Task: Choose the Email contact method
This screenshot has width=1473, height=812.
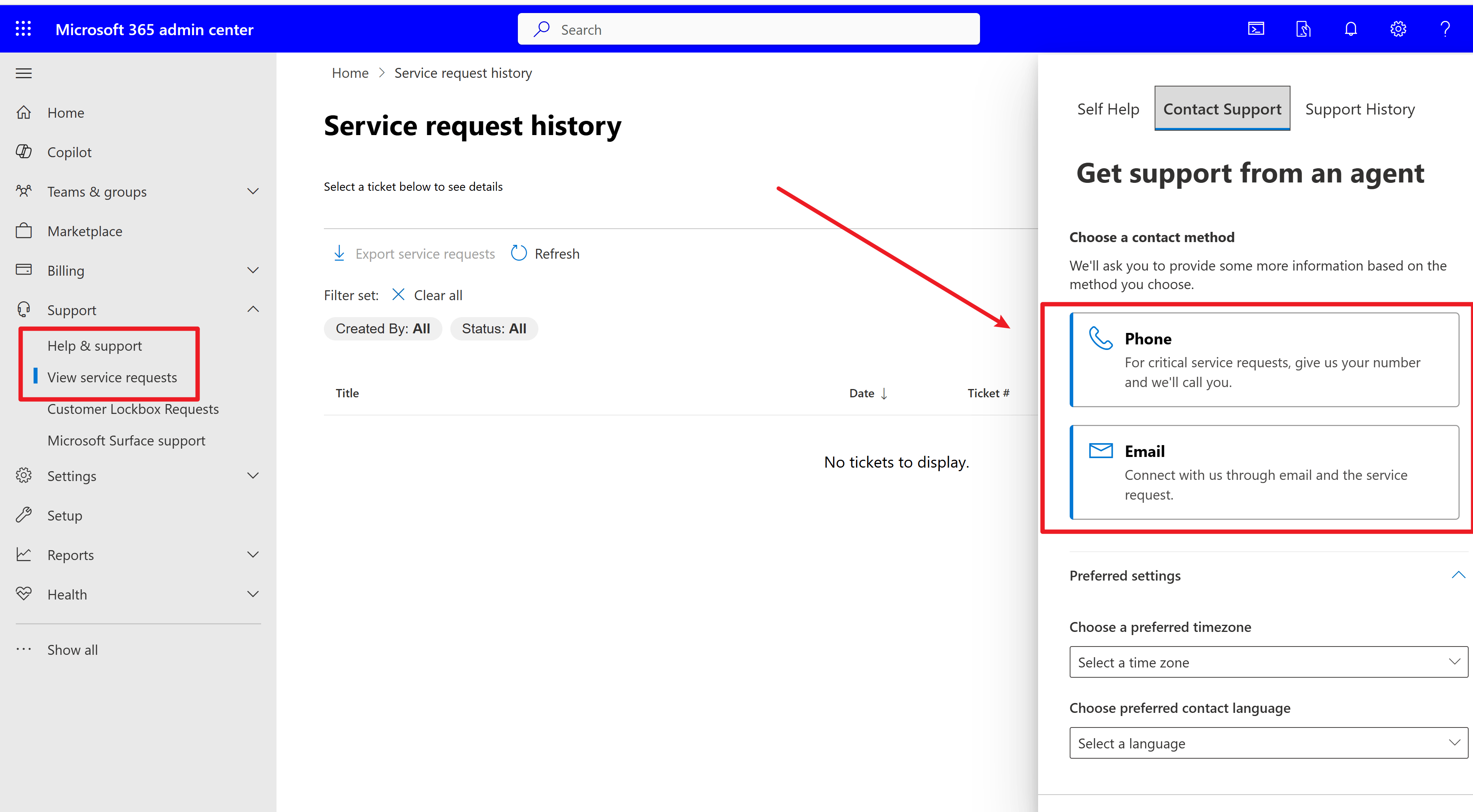Action: point(1264,472)
